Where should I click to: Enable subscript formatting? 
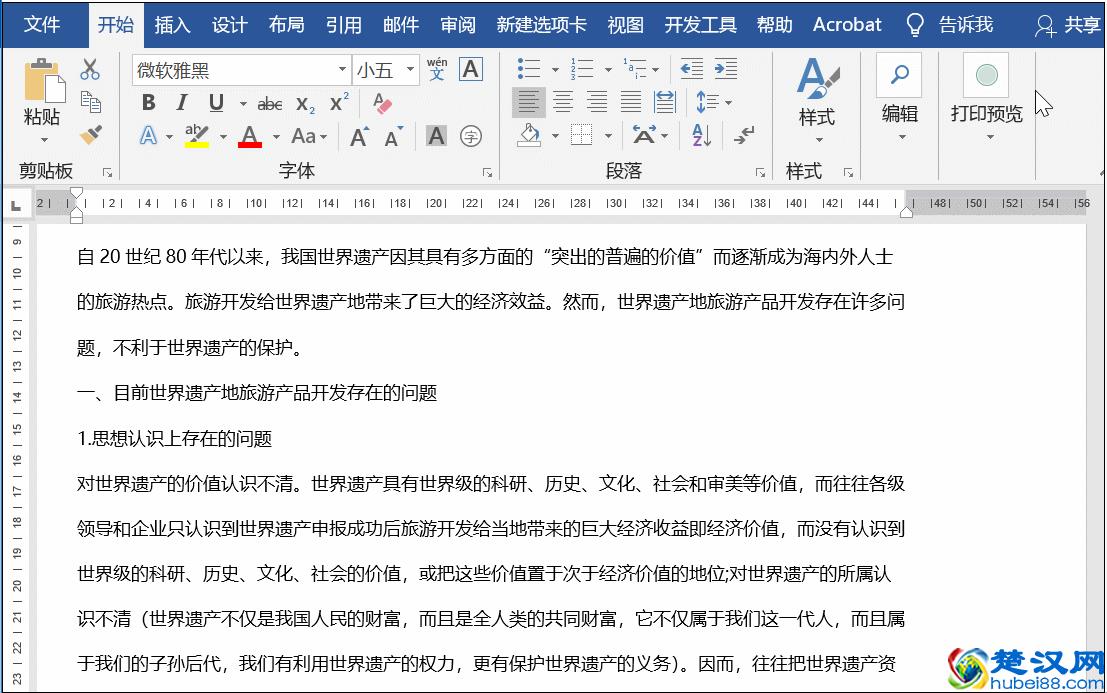[x=306, y=102]
